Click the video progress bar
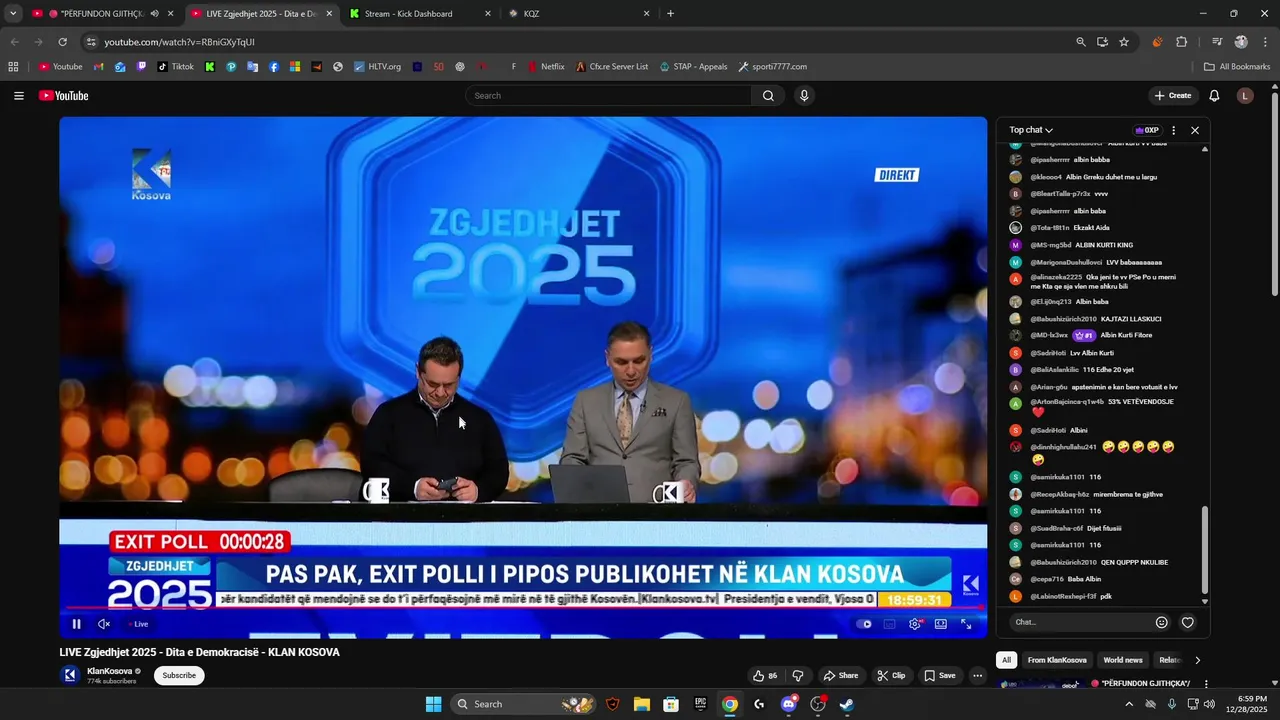The height and width of the screenshot is (720, 1280). click(522, 608)
